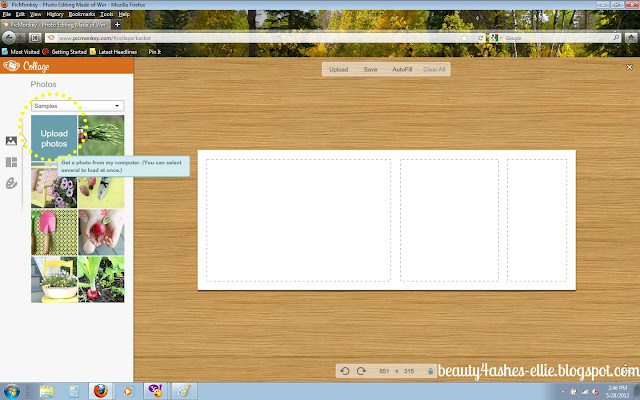Reload the page via refresh icon
Image resolution: width=640 pixels, height=400 pixels.
tap(480, 38)
